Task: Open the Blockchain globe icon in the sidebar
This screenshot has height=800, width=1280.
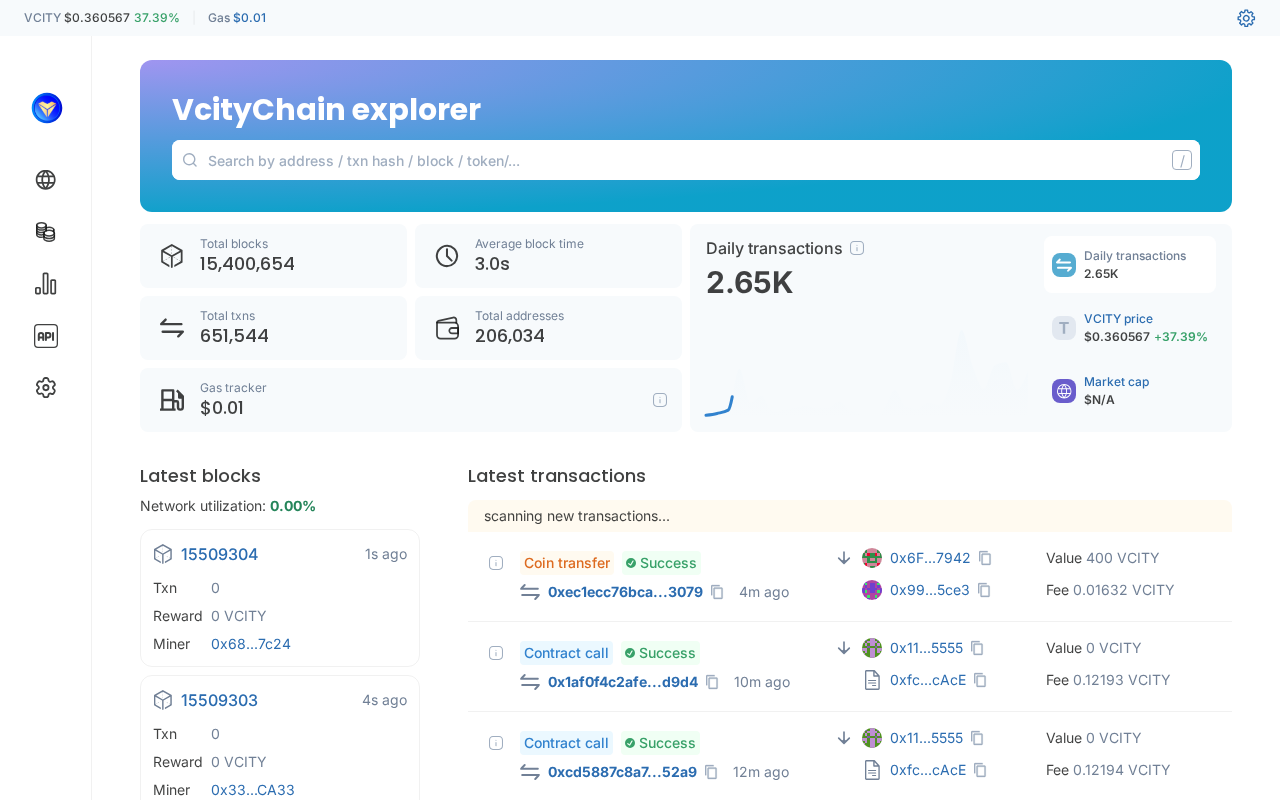Action: tap(45, 180)
